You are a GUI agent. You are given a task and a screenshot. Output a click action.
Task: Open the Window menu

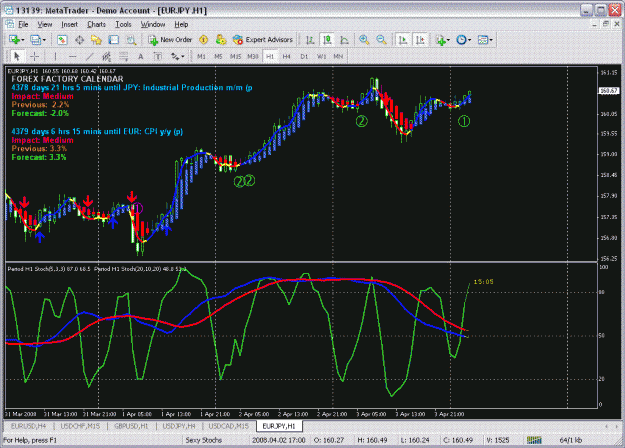pos(153,24)
